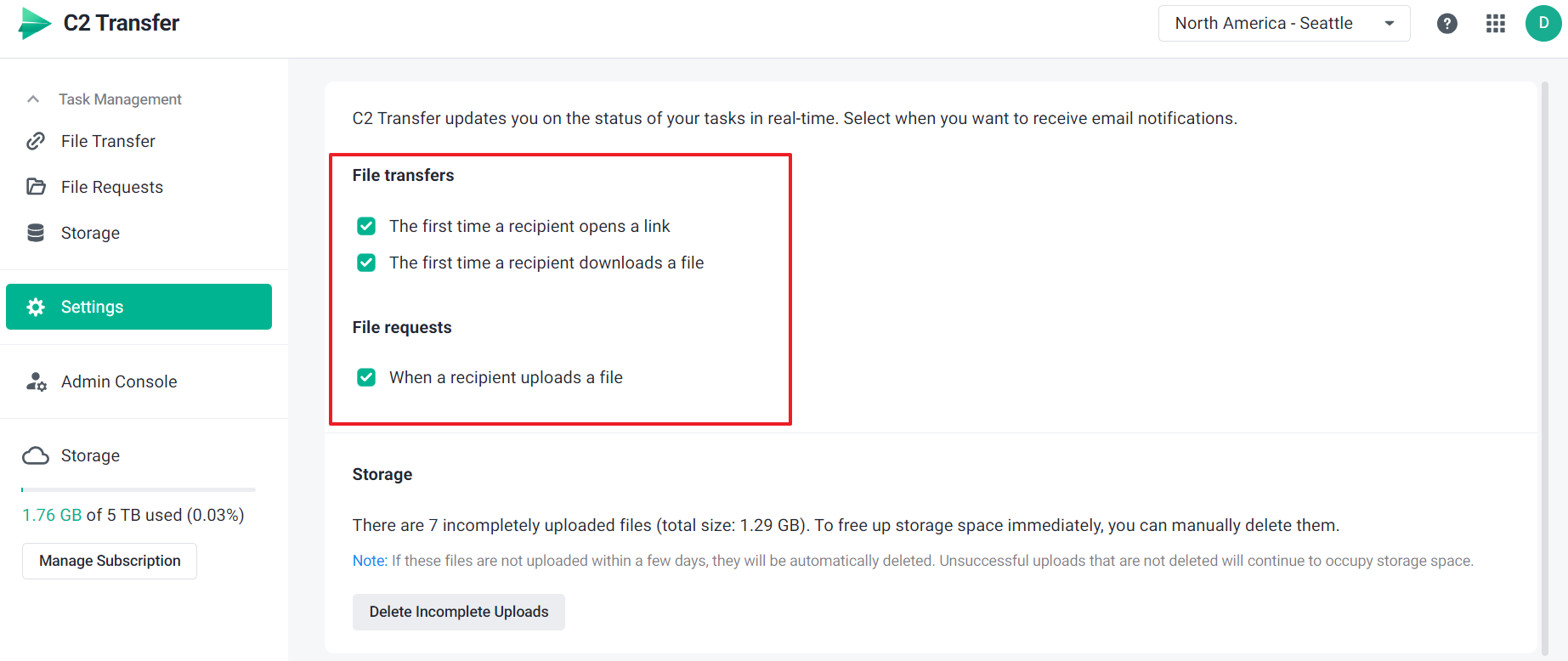Uncheck notification for first file download
1568x661 pixels.
[366, 263]
